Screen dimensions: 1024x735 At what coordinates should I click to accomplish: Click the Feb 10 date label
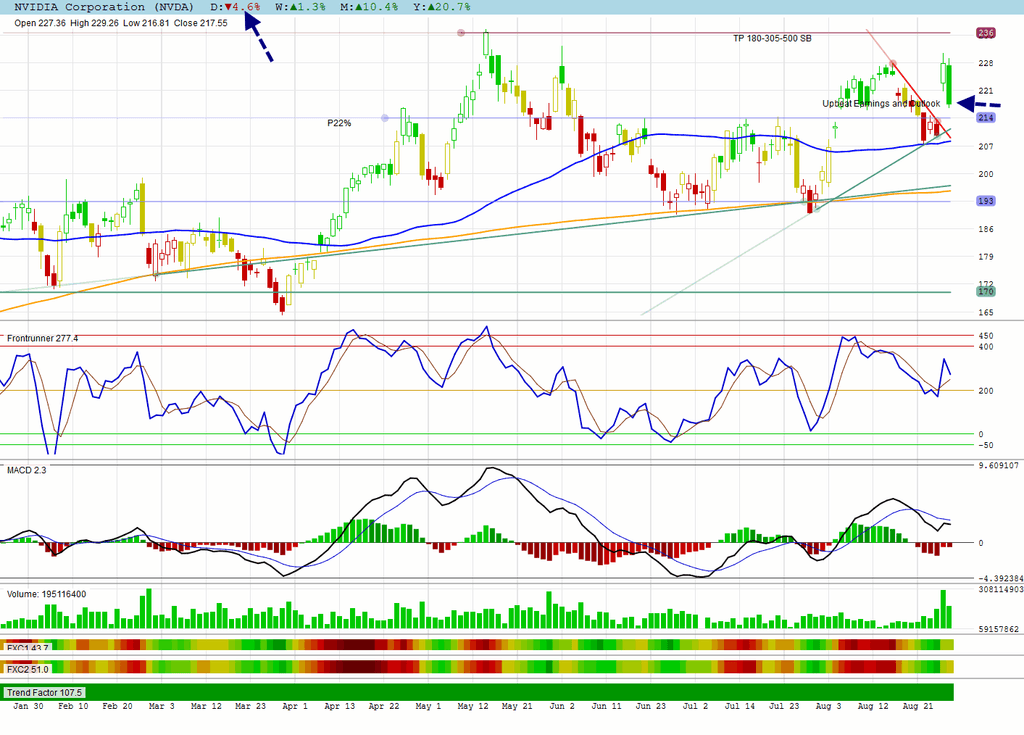pyautogui.click(x=73, y=706)
